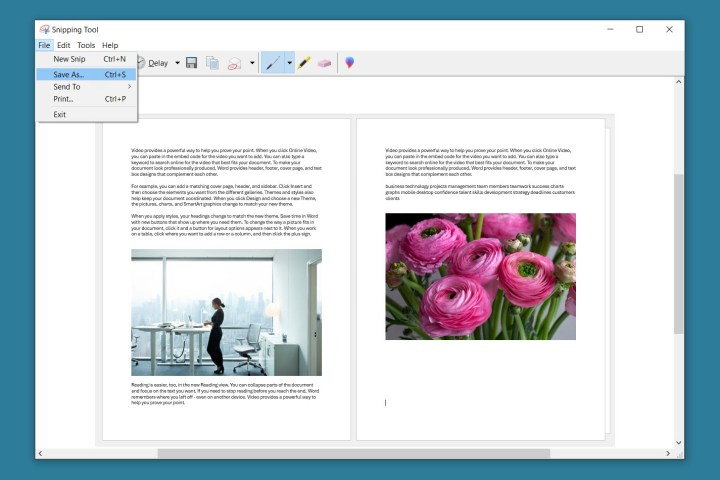Viewport: 720px width, 480px height.
Task: Open the Tools menu
Action: 86,45
